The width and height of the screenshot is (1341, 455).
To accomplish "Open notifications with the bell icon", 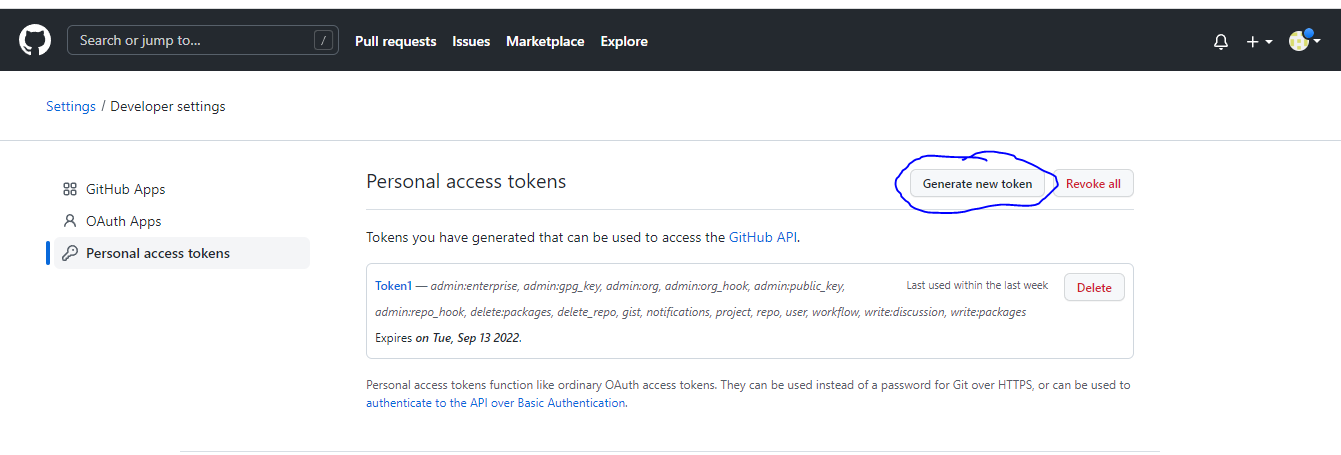I will pyautogui.click(x=1221, y=42).
